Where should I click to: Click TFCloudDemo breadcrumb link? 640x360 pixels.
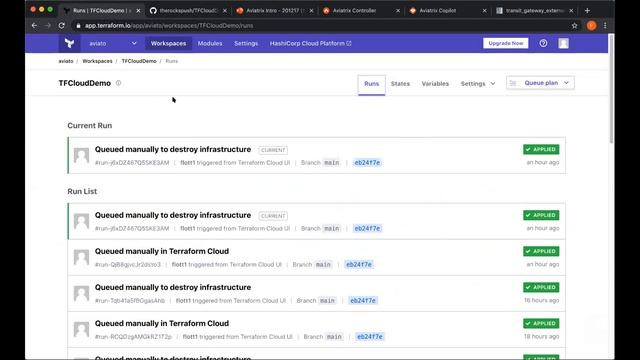coord(139,61)
